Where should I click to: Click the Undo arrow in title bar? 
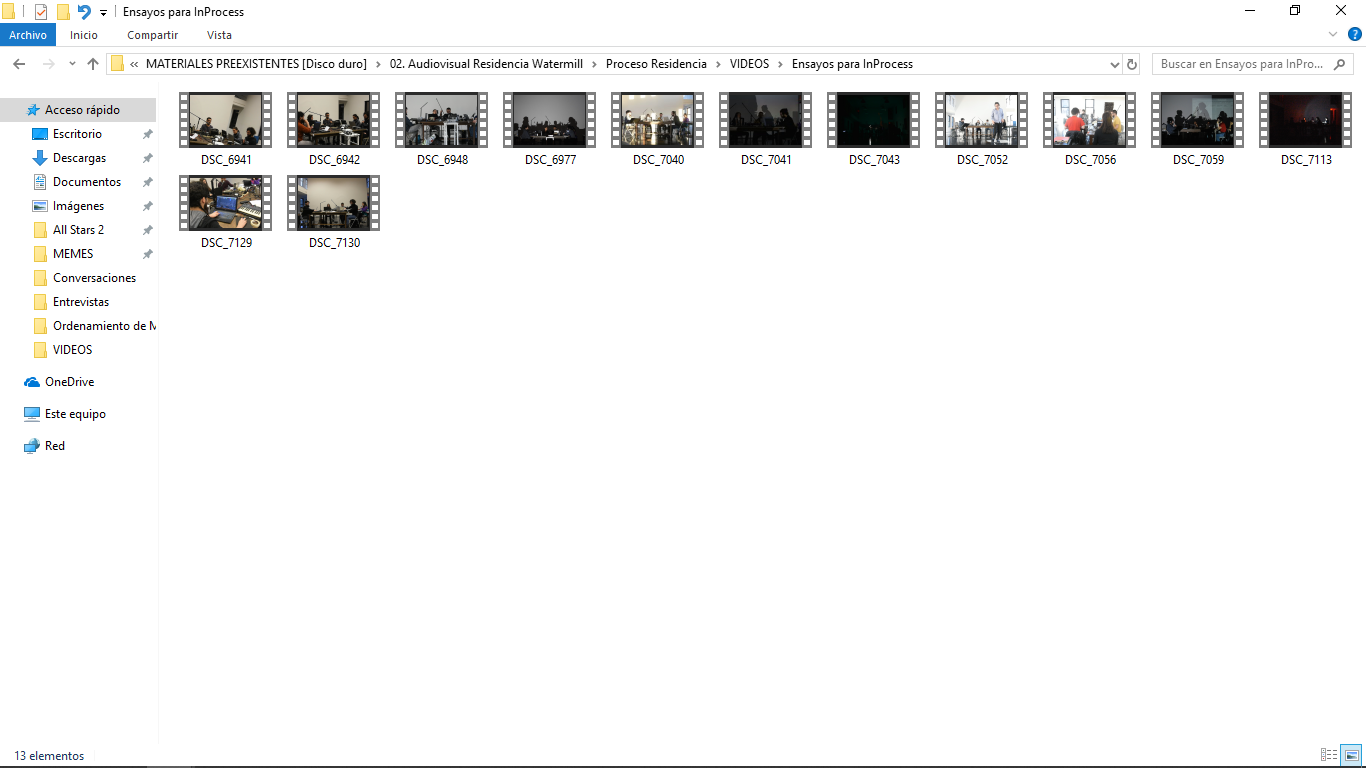84,12
